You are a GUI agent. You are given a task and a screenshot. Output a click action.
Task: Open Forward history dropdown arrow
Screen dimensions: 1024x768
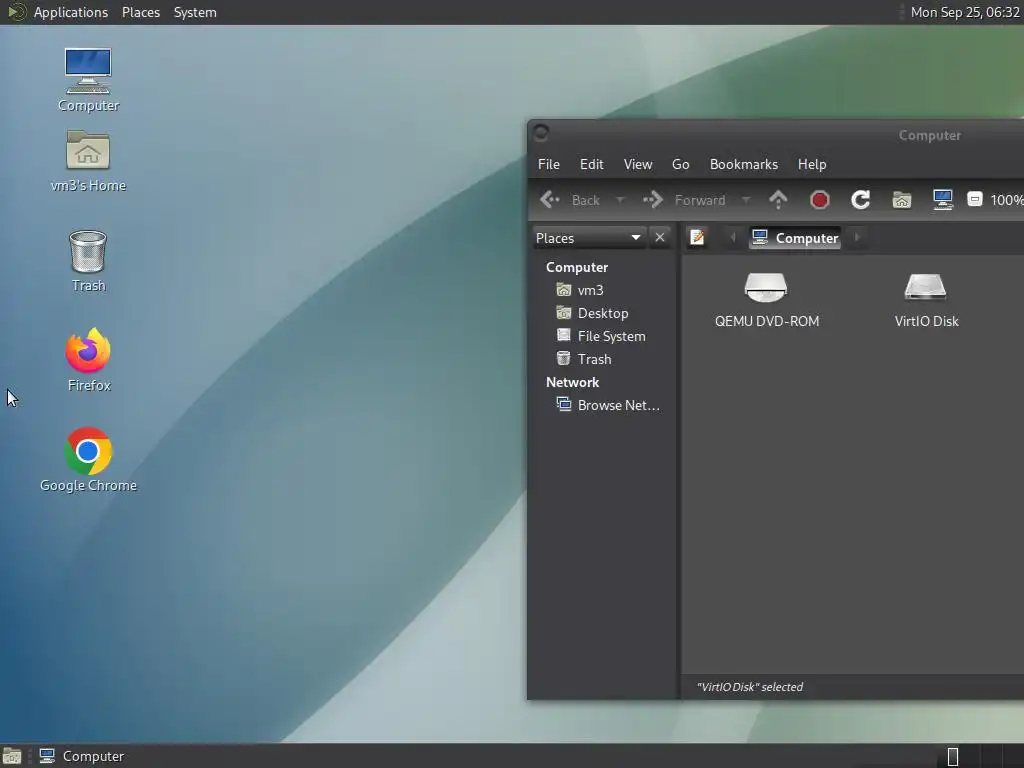point(746,200)
